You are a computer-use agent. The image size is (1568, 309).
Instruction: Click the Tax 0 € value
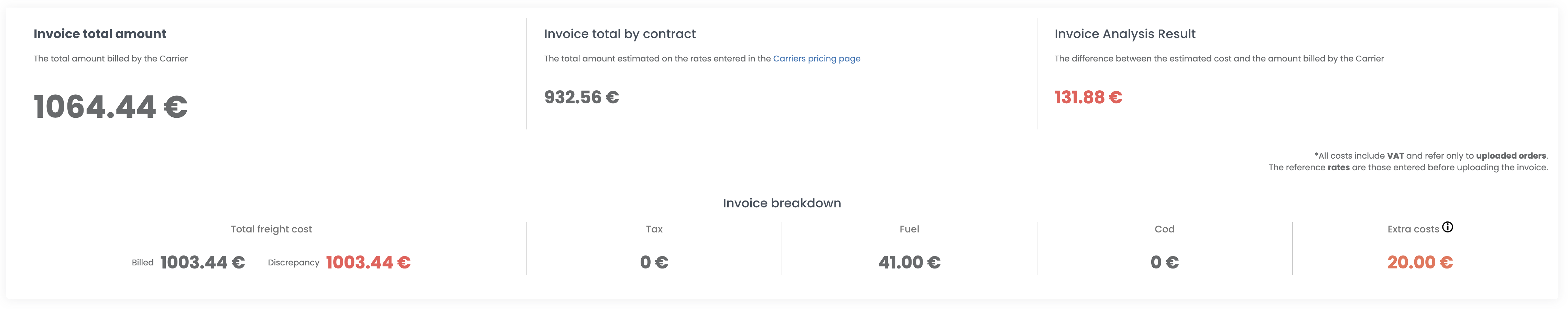click(654, 262)
